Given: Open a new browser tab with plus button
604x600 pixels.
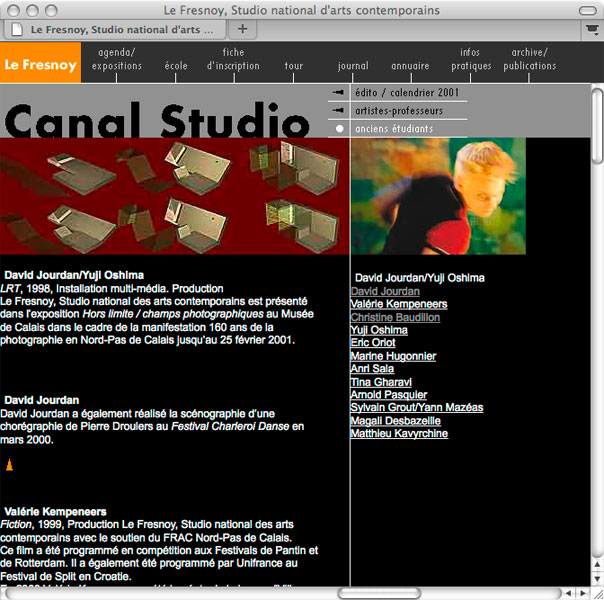Looking at the screenshot, I should pyautogui.click(x=243, y=29).
